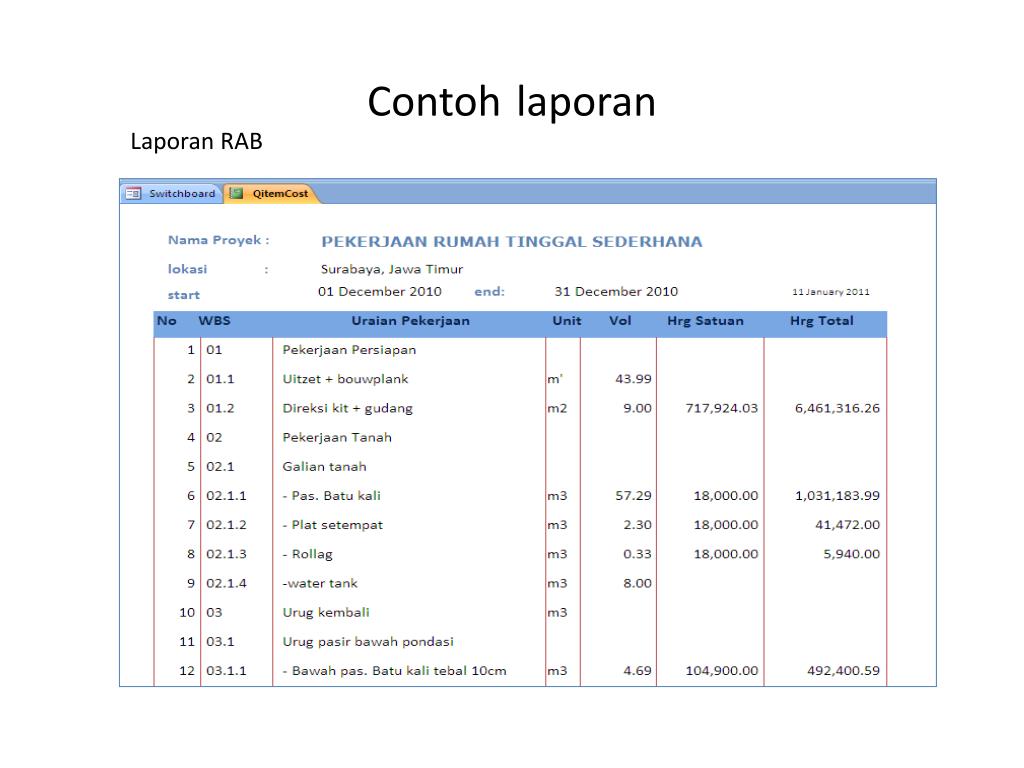Select the Direksi kit + gudang entry
This screenshot has width=1024, height=768.
347,408
